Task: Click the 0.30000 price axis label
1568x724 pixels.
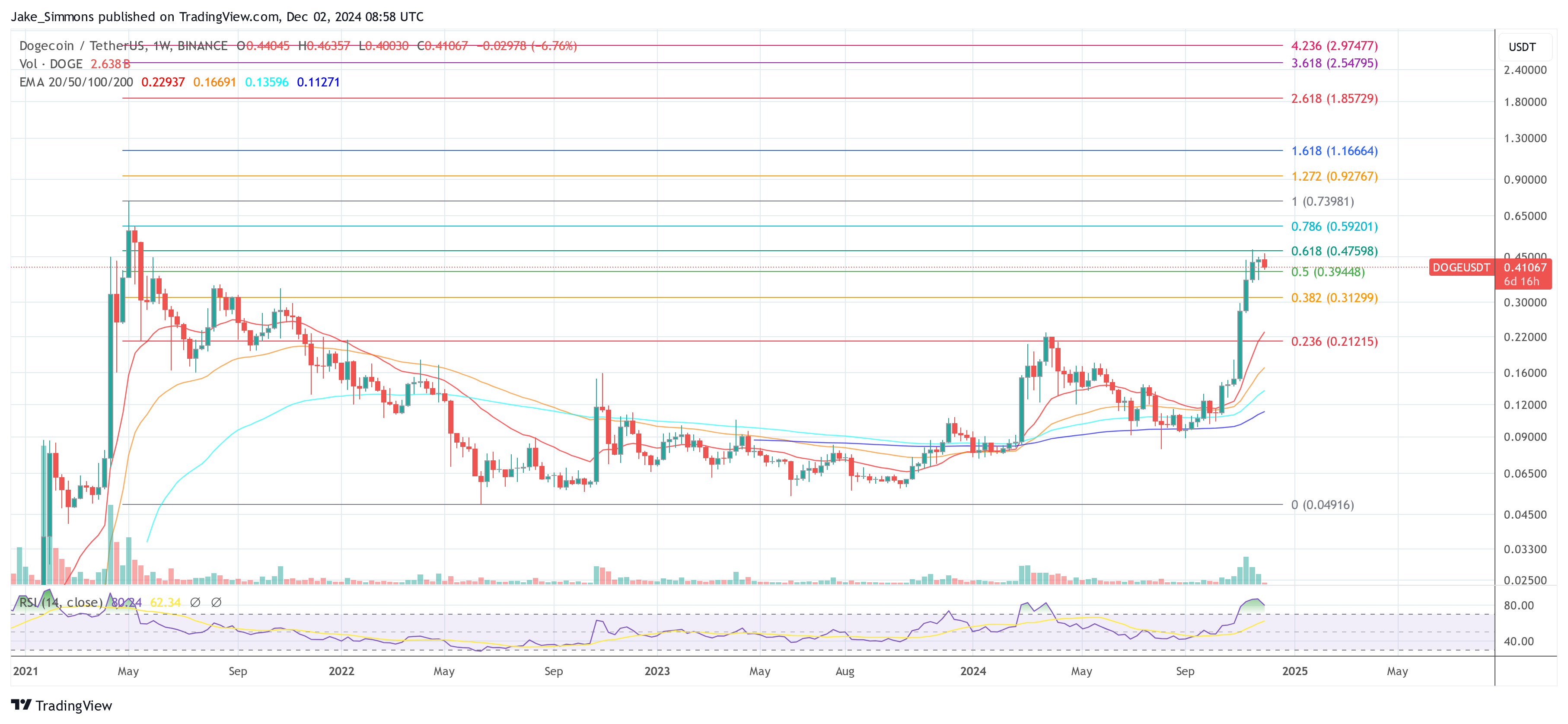Action: point(1525,302)
